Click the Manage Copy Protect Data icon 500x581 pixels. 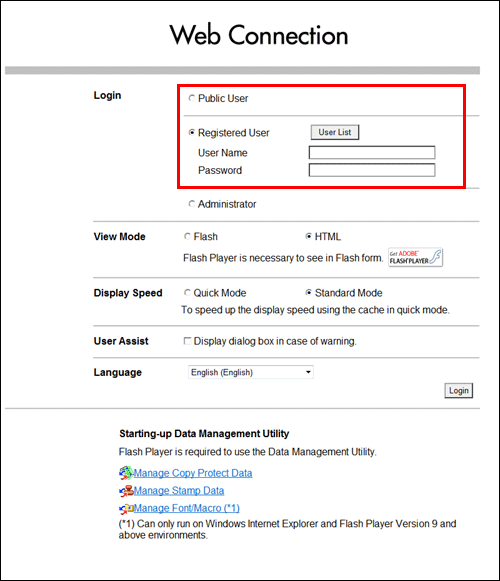click(x=126, y=473)
